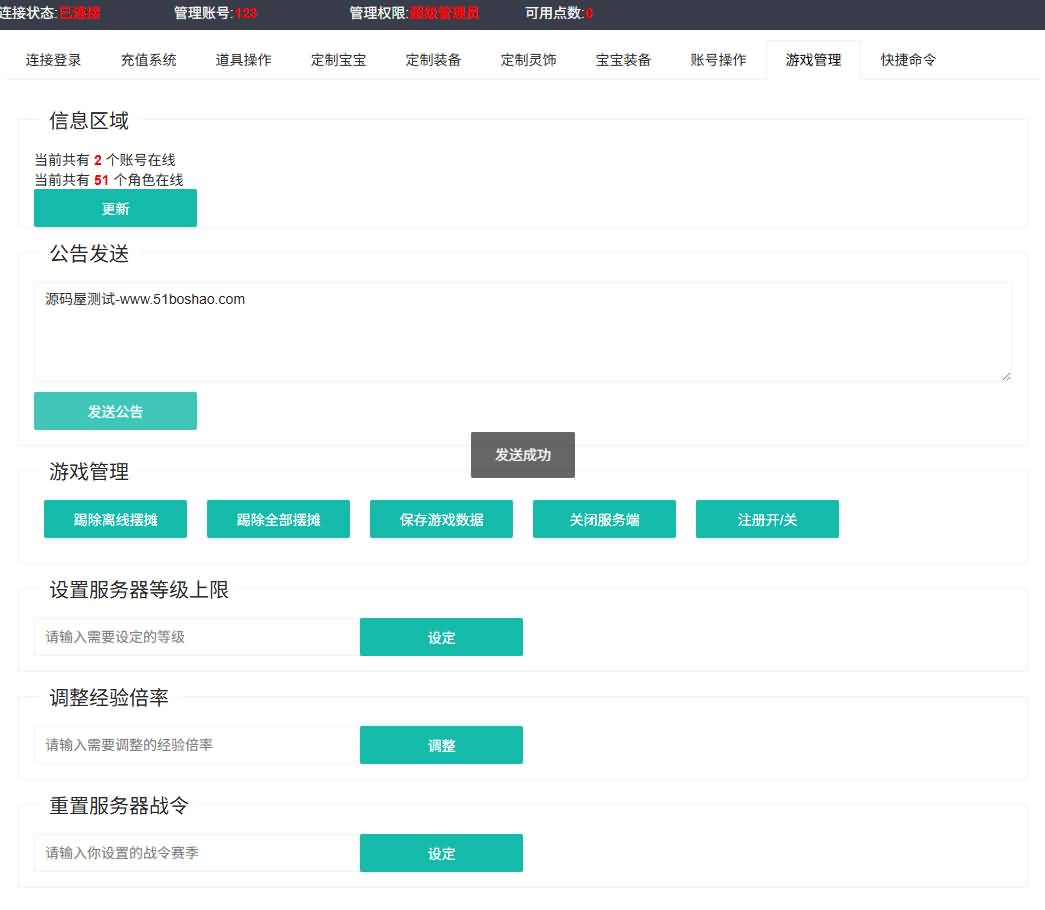Switch to the 连接登录 tab
The image size is (1045, 910).
[x=54, y=60]
